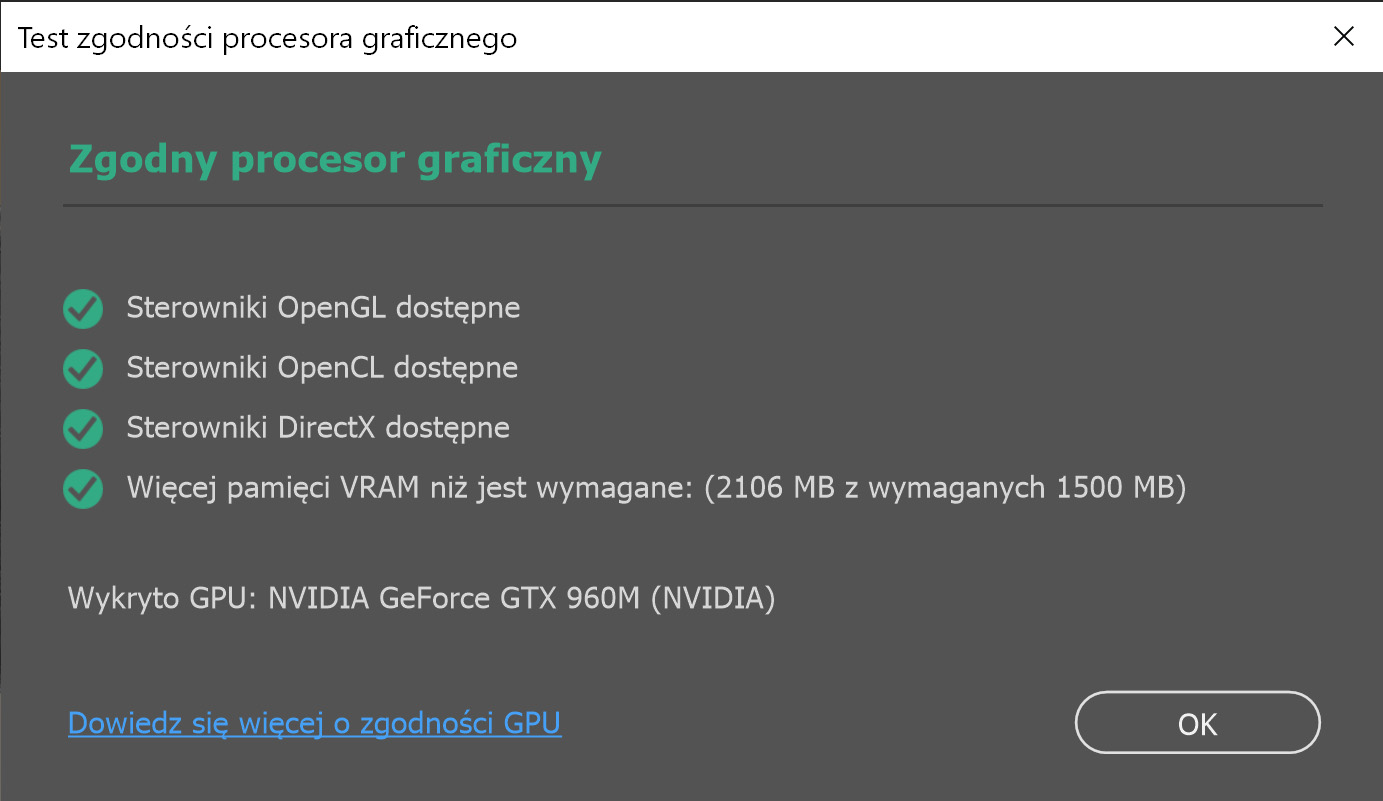Click the Sterowniki DirectX dostępne line
The image size is (1383, 801).
point(317,428)
